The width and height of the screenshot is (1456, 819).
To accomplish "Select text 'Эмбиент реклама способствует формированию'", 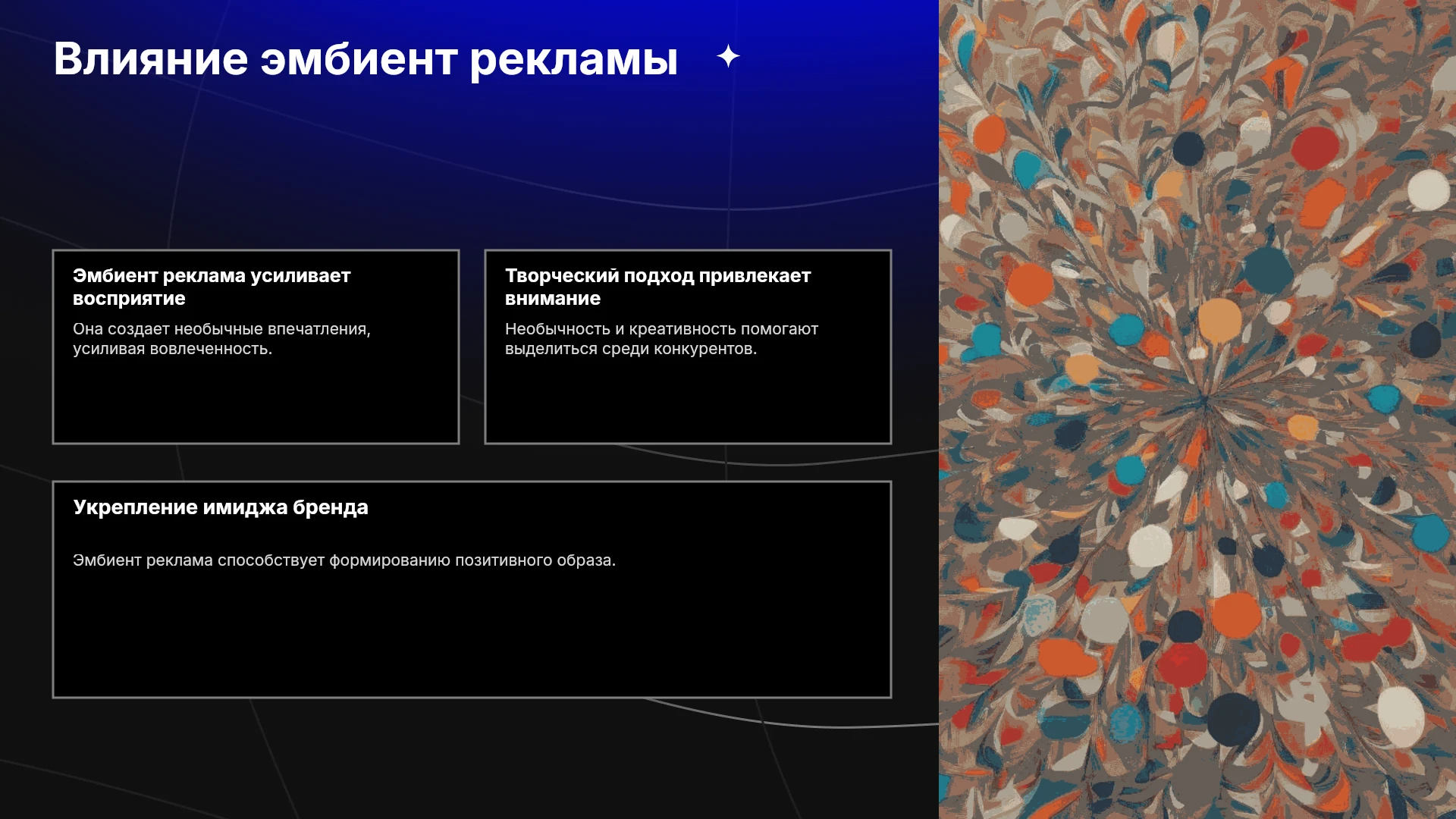I will click(262, 560).
